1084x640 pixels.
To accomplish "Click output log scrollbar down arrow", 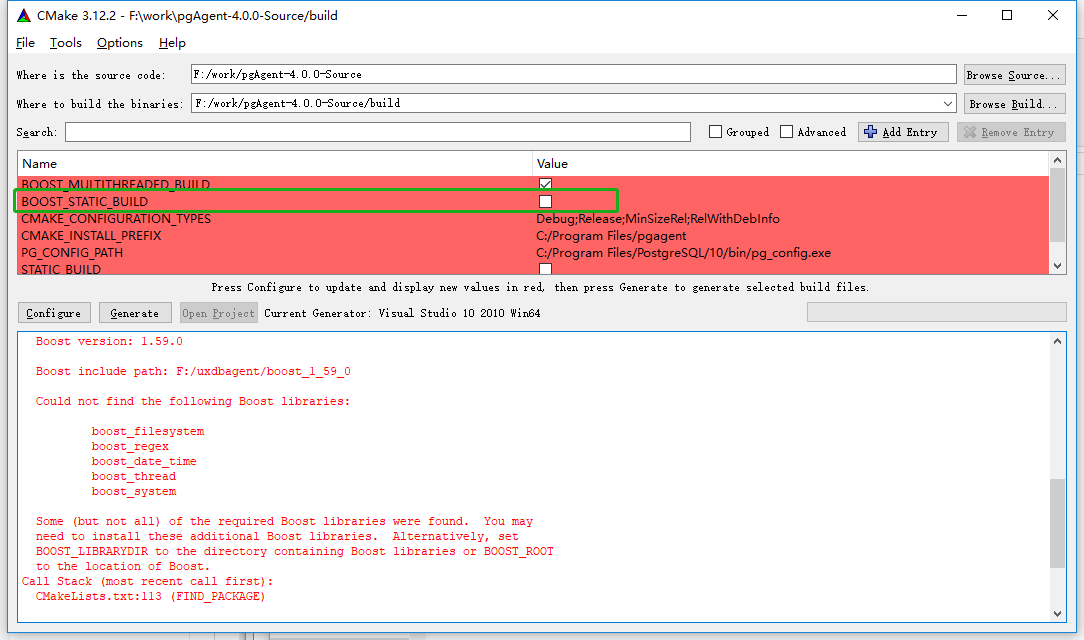I will 1057,613.
